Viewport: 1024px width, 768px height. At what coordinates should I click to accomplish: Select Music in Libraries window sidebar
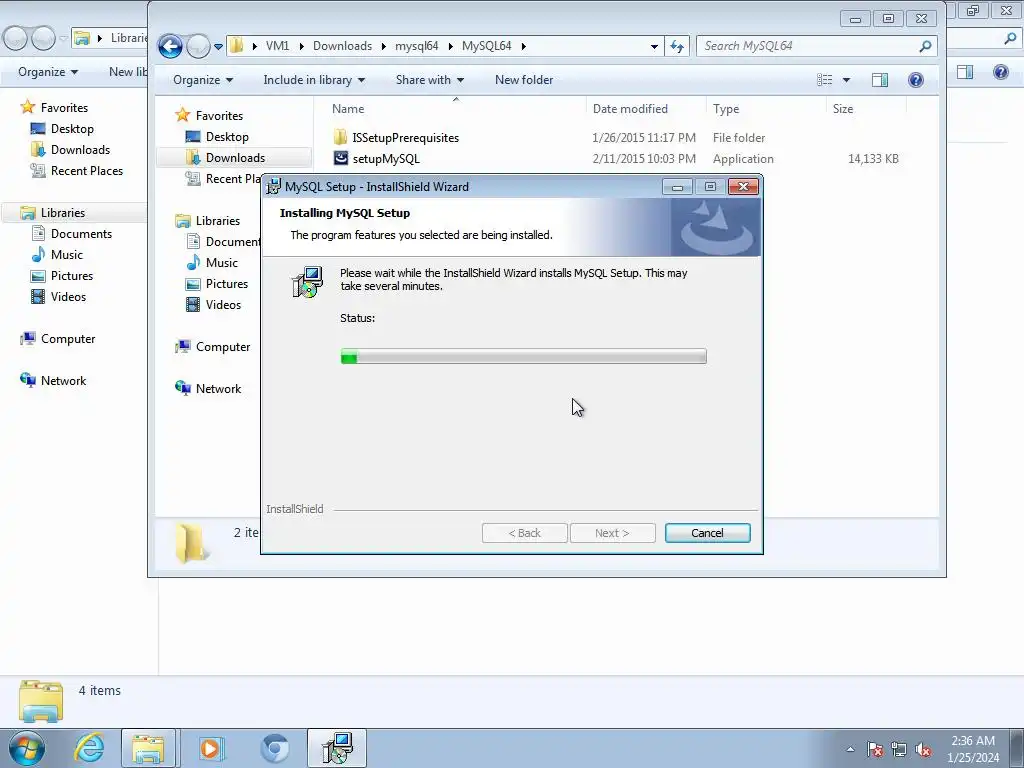coord(67,255)
